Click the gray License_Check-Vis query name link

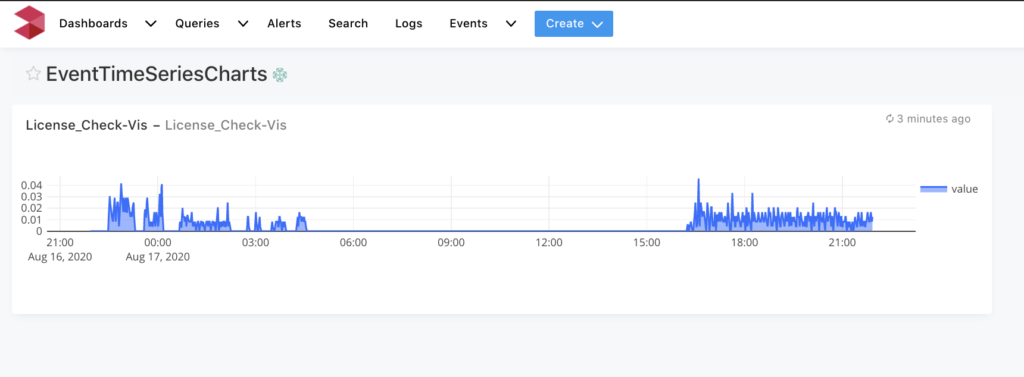coord(225,125)
